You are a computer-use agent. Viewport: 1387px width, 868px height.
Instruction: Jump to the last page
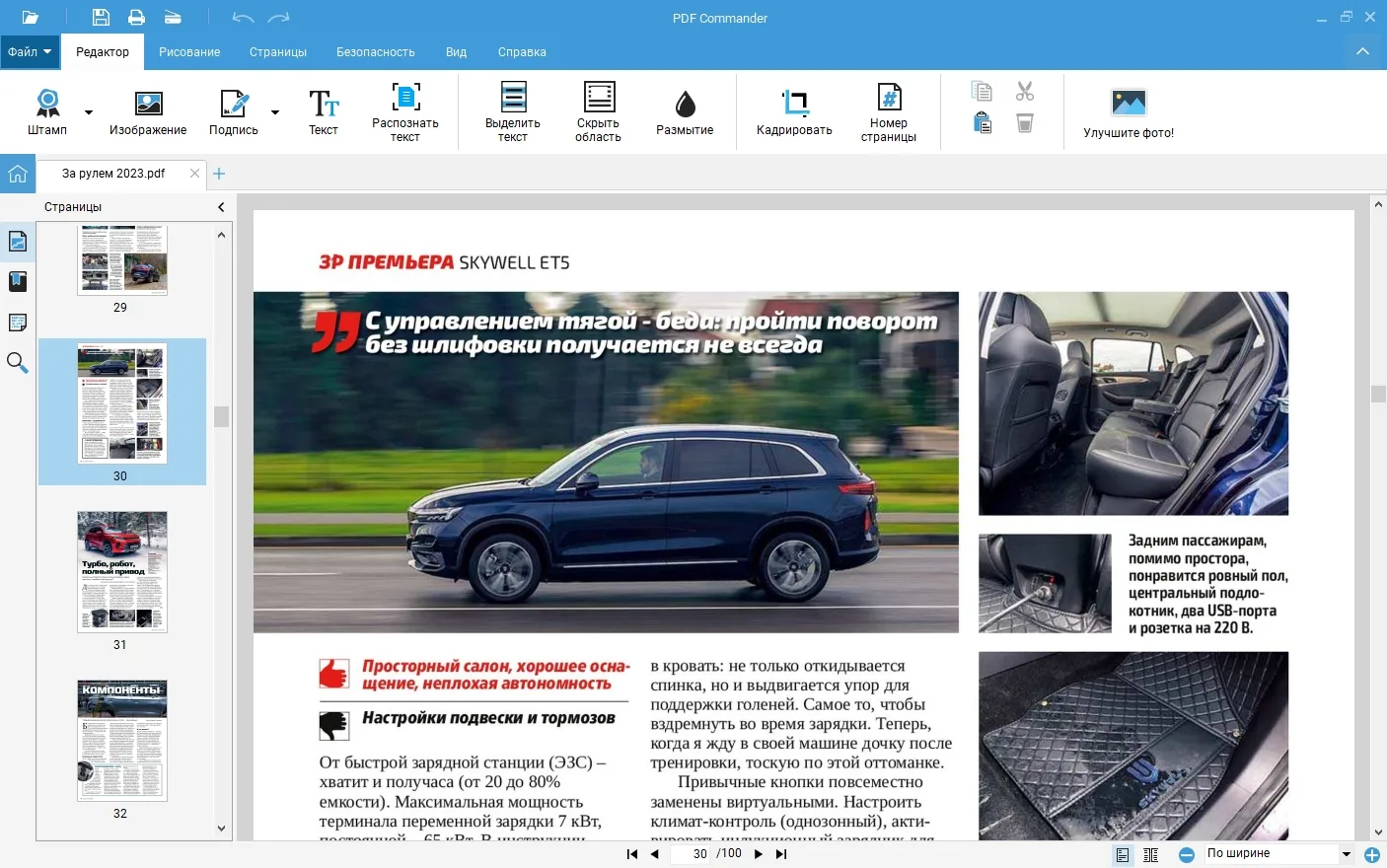tap(781, 854)
